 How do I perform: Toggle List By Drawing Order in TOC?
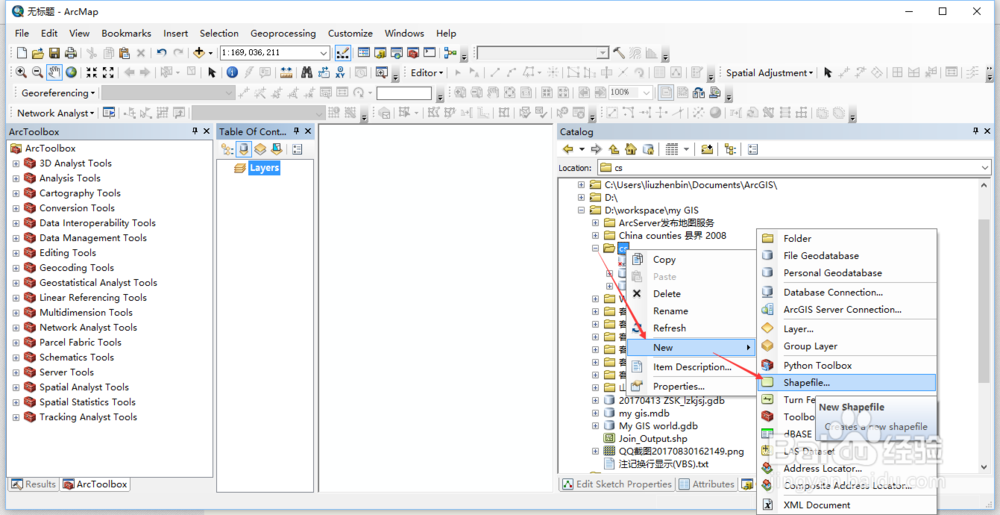[228, 149]
